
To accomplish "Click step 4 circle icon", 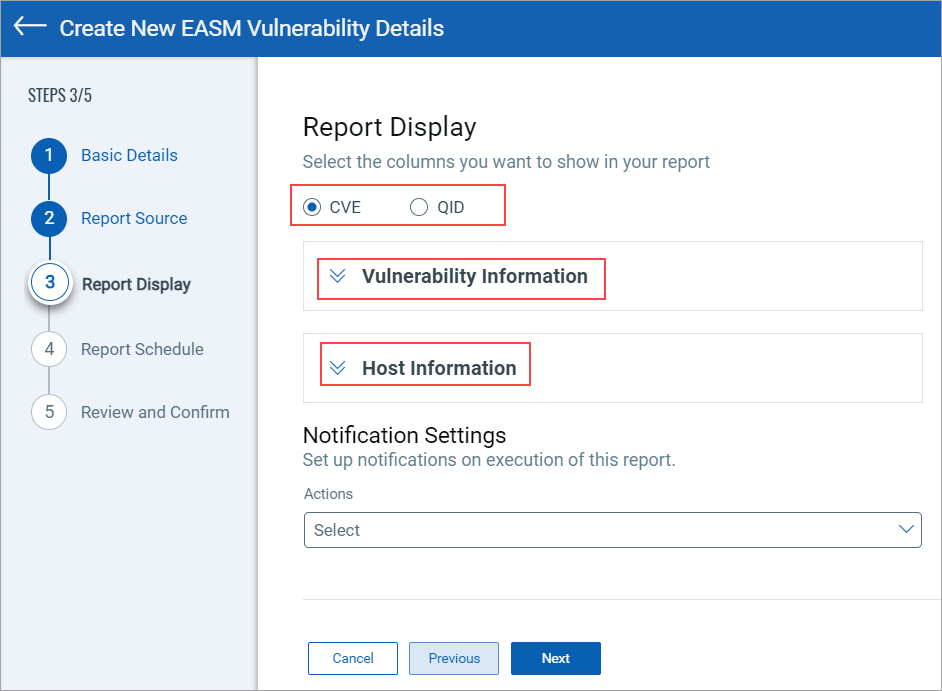I will pyautogui.click(x=49, y=349).
